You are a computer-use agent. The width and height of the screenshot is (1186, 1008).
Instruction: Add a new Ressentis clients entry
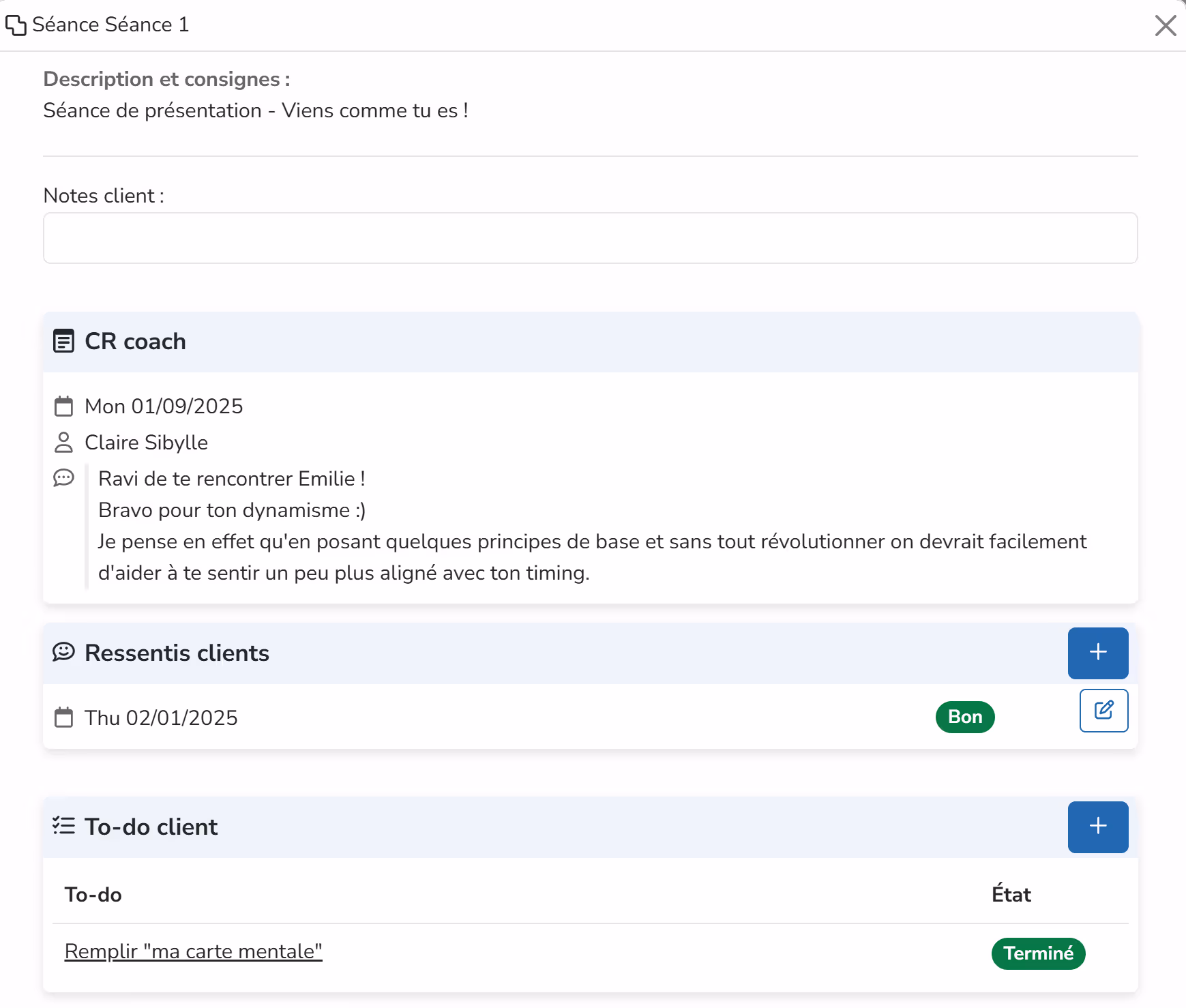[1098, 653]
